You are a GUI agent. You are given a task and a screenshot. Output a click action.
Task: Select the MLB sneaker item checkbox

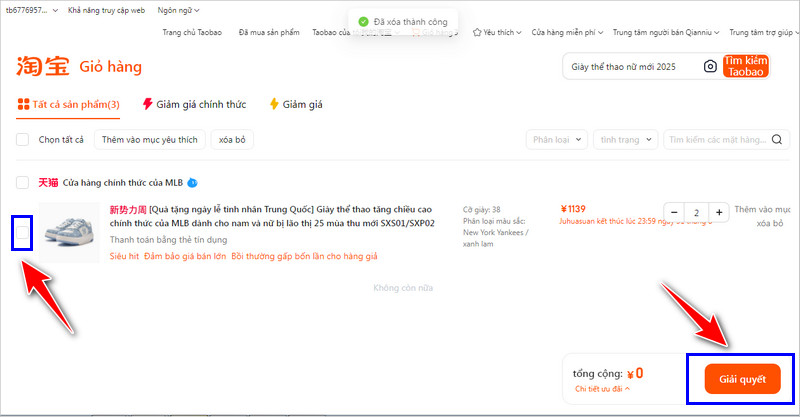[22, 233]
